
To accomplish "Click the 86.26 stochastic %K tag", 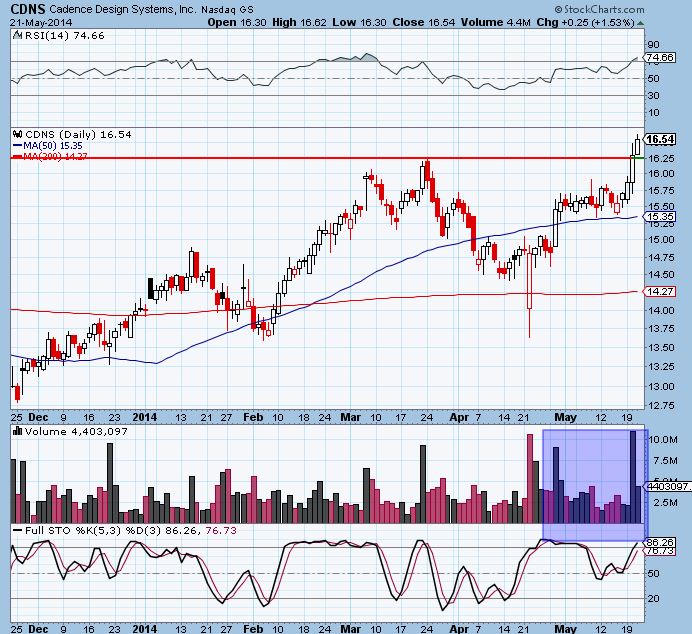I will 660,542.
